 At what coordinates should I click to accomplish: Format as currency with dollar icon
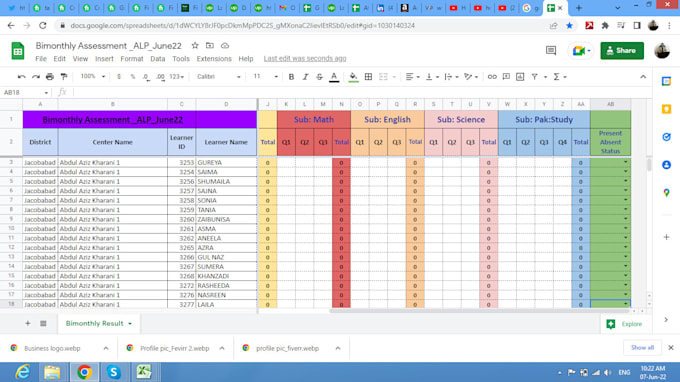(x=119, y=77)
